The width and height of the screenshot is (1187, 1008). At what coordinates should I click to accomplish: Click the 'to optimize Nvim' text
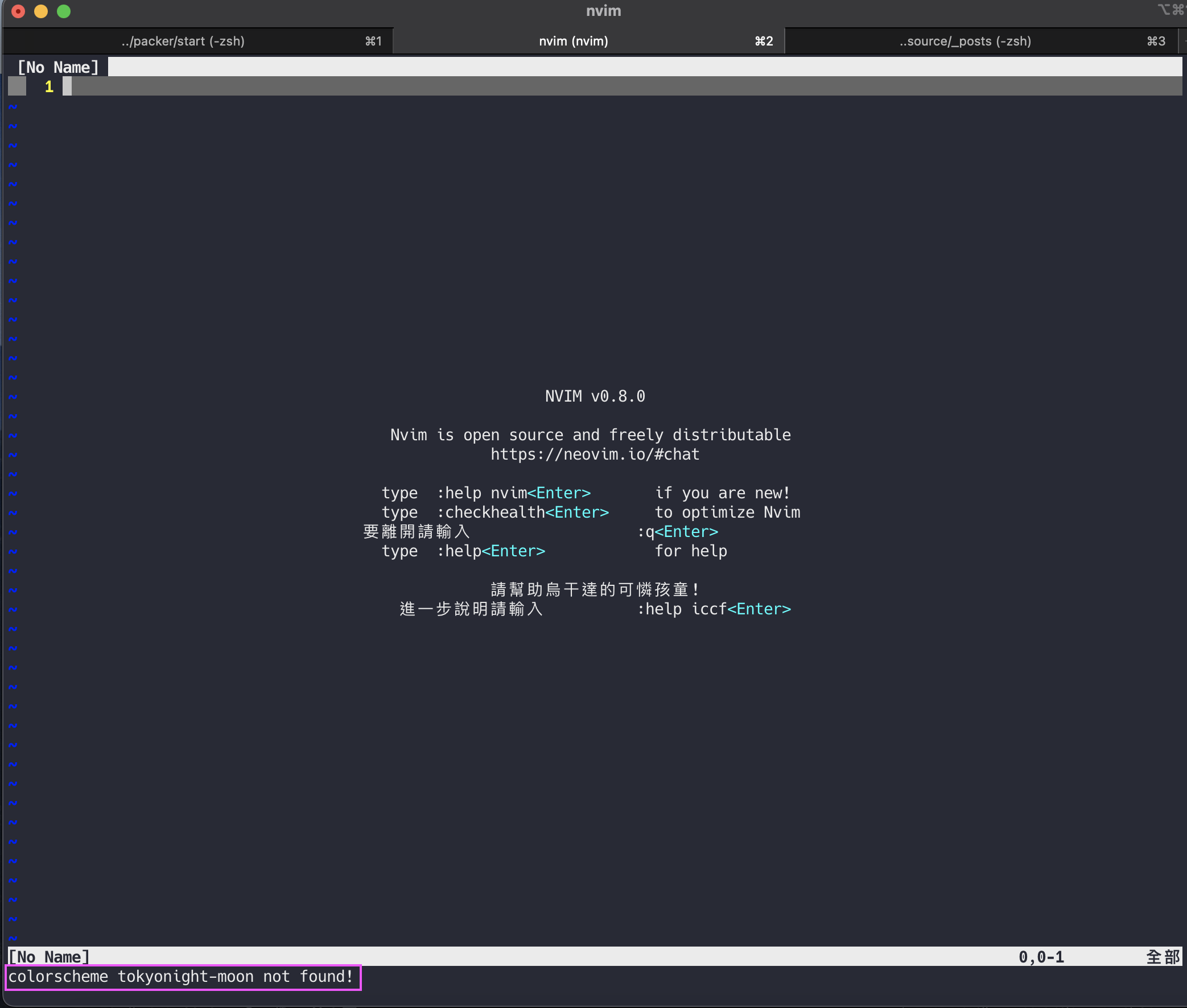pyautogui.click(x=728, y=513)
